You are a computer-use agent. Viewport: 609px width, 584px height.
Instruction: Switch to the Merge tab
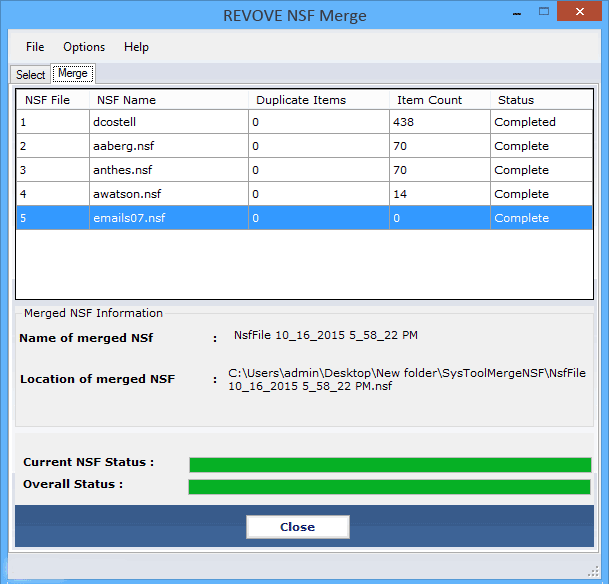(73, 73)
